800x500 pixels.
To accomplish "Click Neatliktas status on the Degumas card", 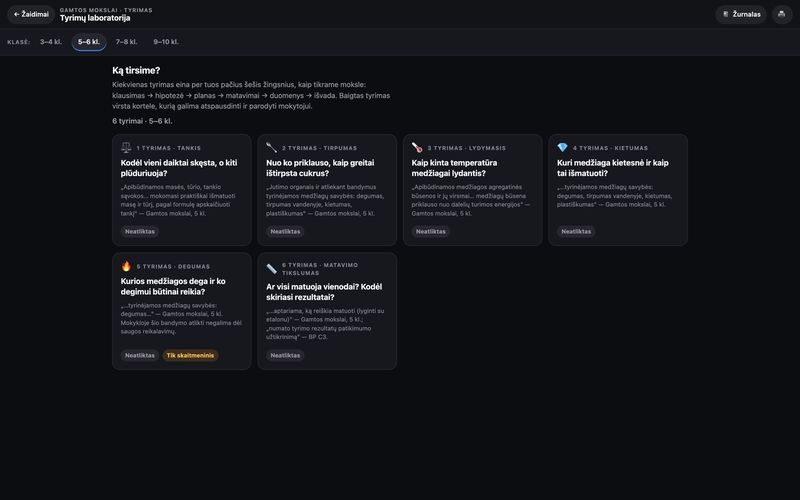I will [x=140, y=355].
